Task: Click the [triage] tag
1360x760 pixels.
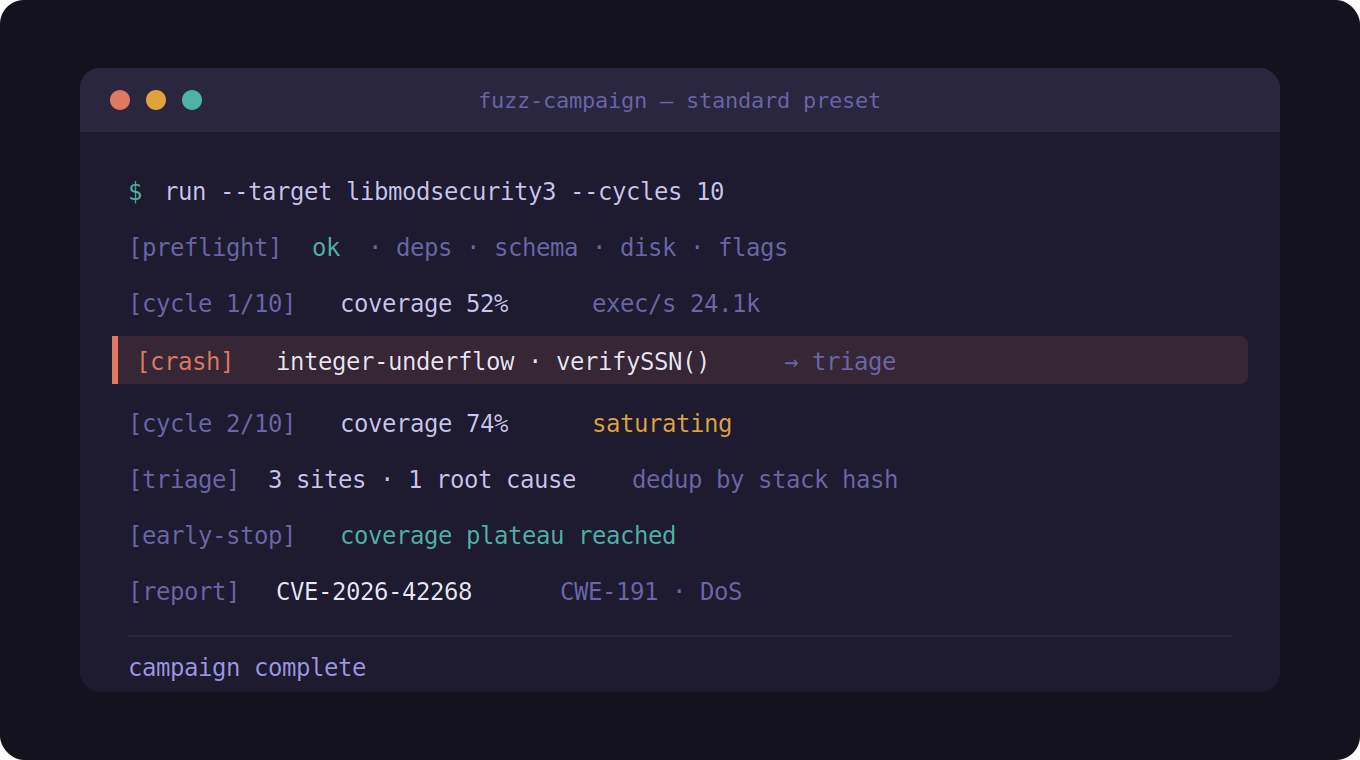Action: [x=184, y=480]
